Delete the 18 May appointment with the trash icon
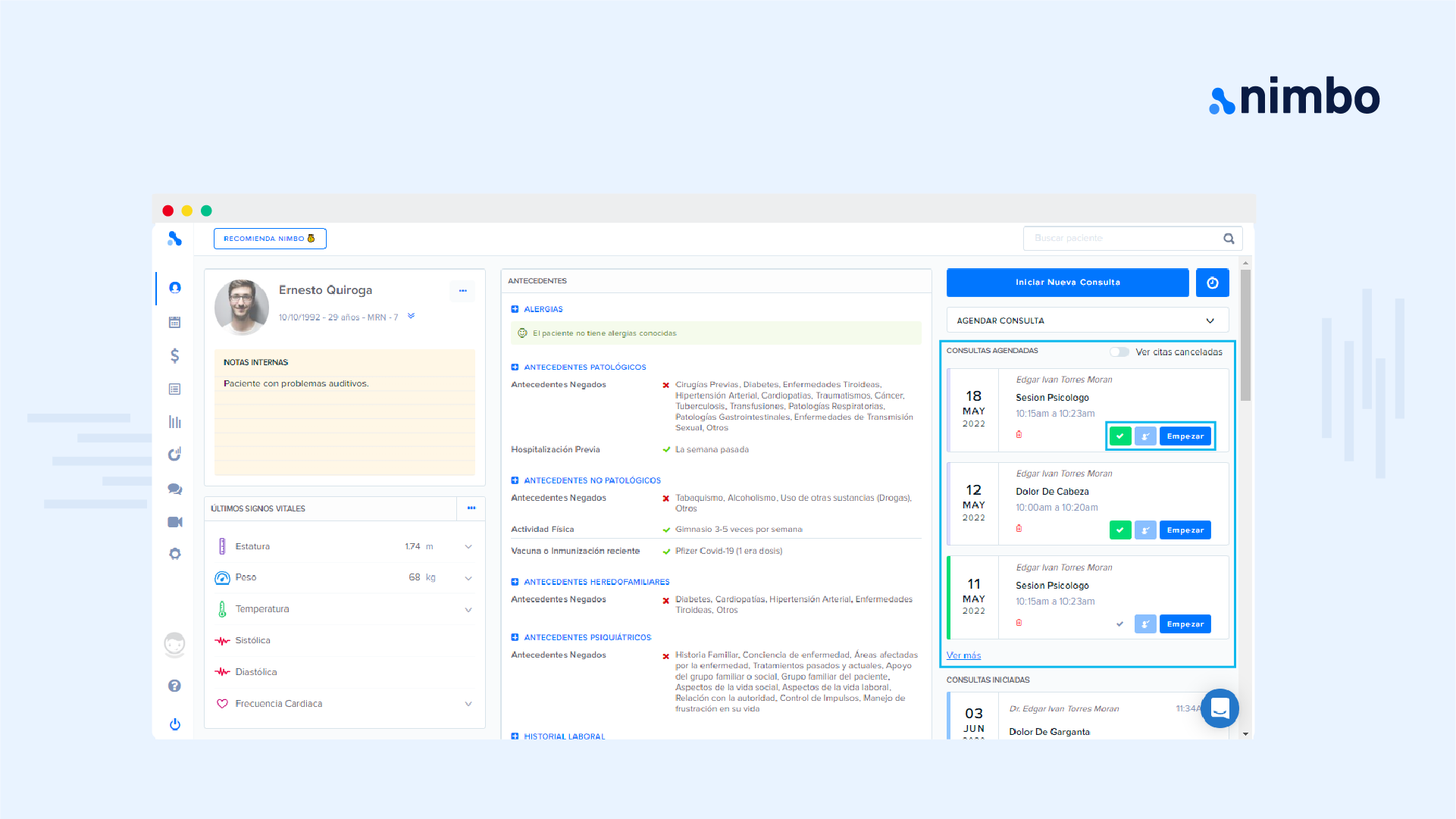The width and height of the screenshot is (1456, 819). coord(1019,434)
